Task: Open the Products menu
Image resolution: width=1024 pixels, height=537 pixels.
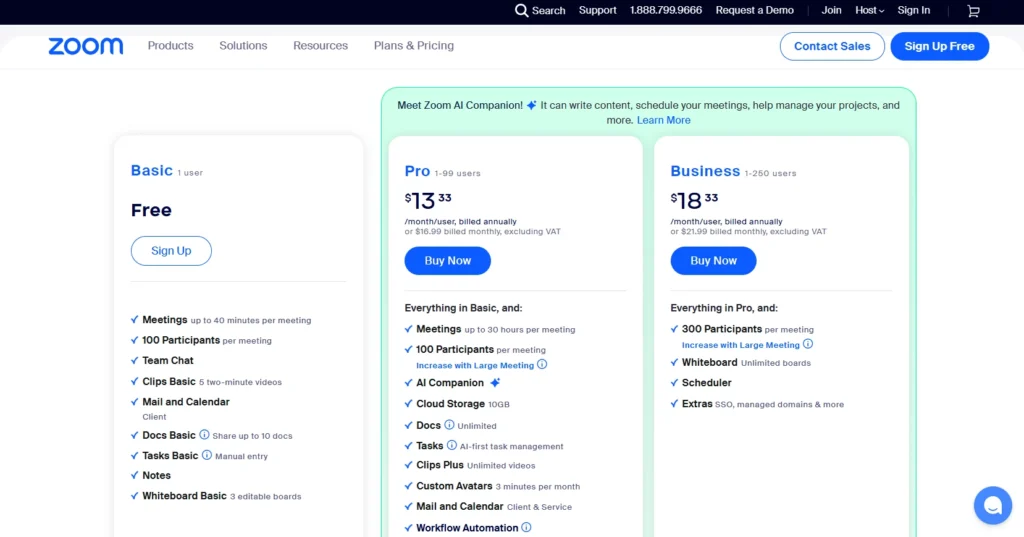Action: tap(170, 46)
